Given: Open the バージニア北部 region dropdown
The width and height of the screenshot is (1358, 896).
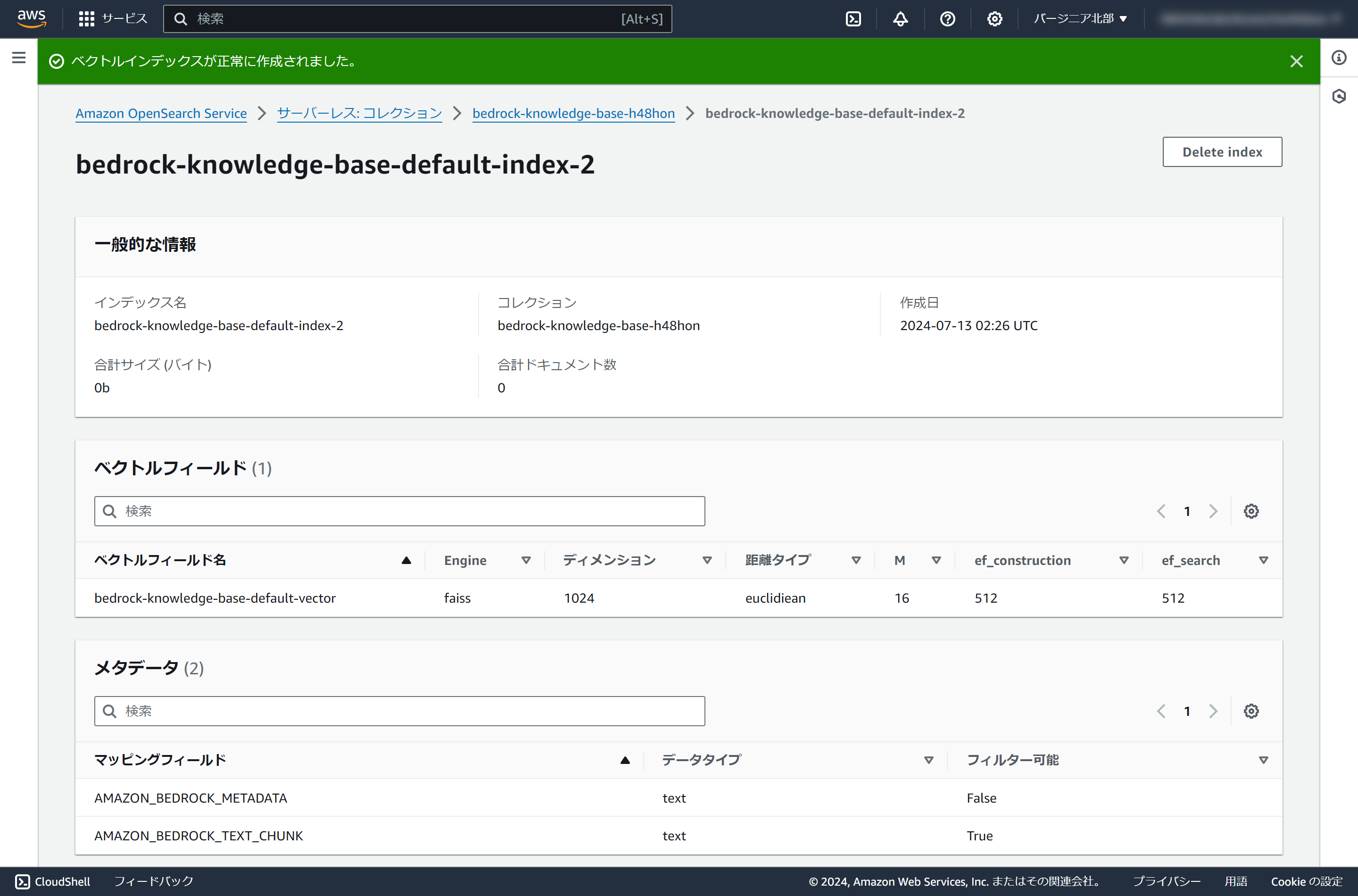Looking at the screenshot, I should coord(1080,19).
